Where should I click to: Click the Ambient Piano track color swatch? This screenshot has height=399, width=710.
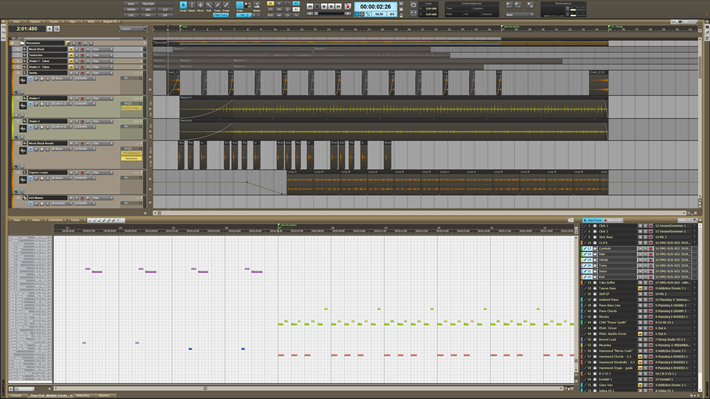pos(581,300)
